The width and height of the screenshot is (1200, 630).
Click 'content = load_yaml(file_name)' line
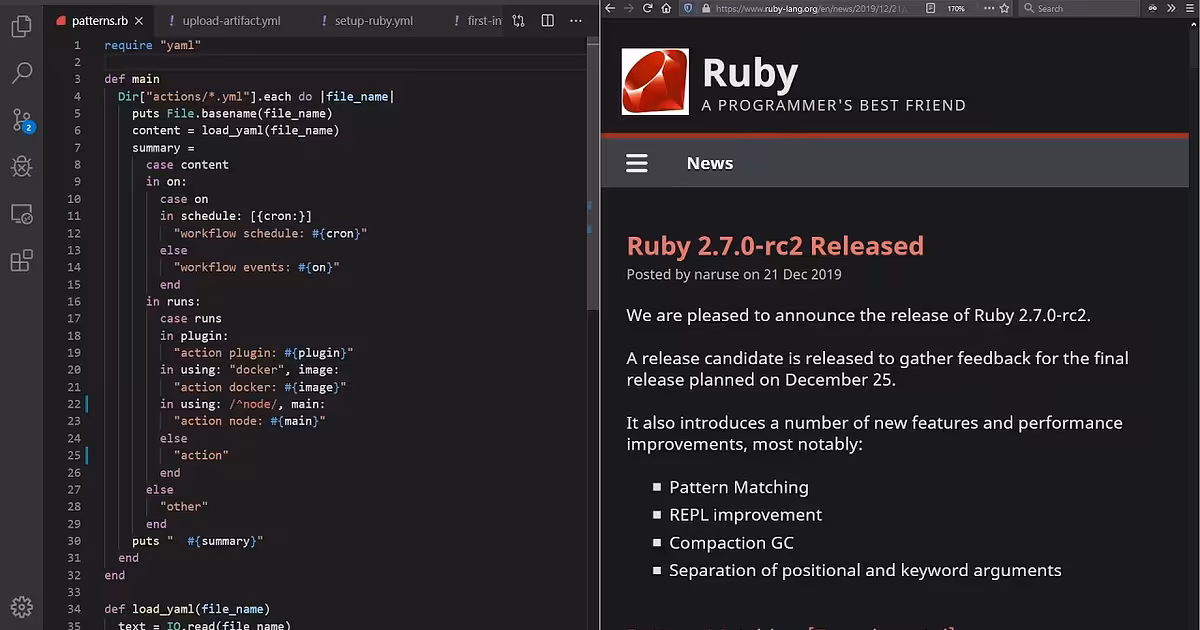[236, 130]
